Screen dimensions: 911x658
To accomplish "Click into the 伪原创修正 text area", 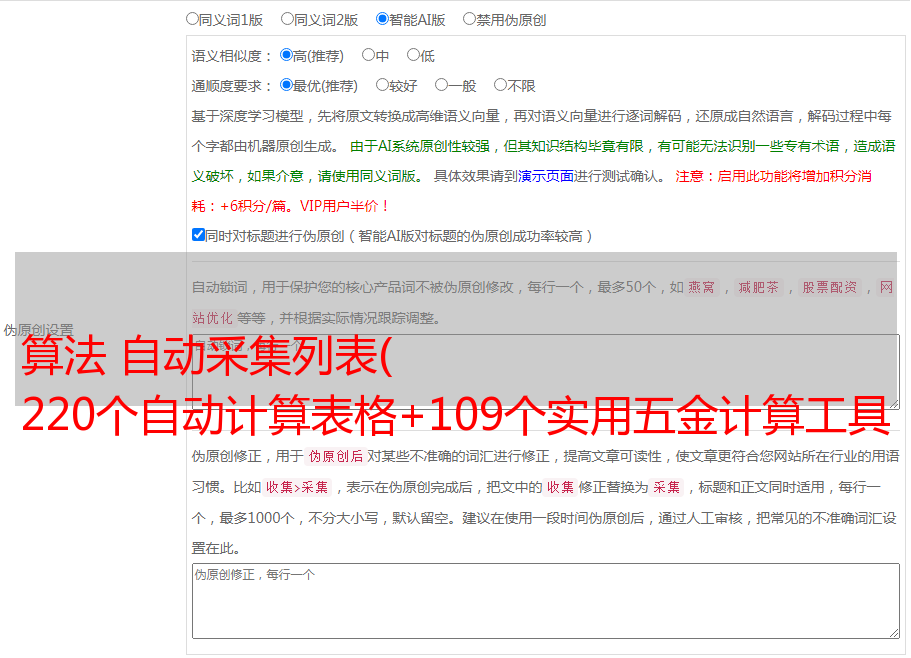I will (x=546, y=601).
